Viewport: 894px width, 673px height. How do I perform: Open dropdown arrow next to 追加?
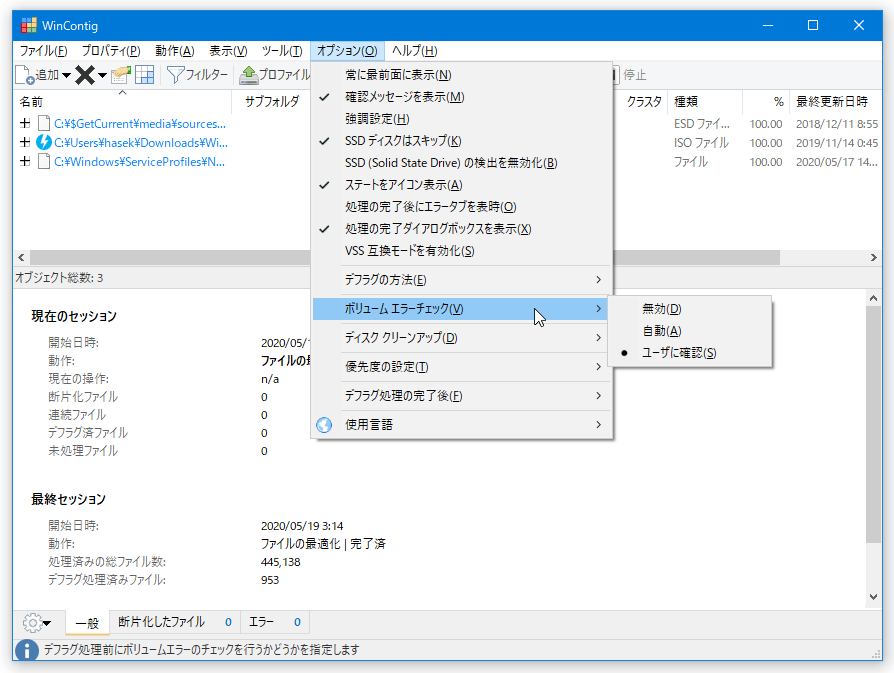coord(67,75)
